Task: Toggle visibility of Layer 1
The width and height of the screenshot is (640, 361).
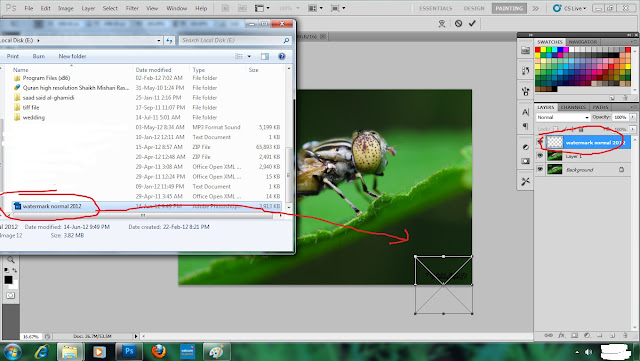Action: click(540, 156)
